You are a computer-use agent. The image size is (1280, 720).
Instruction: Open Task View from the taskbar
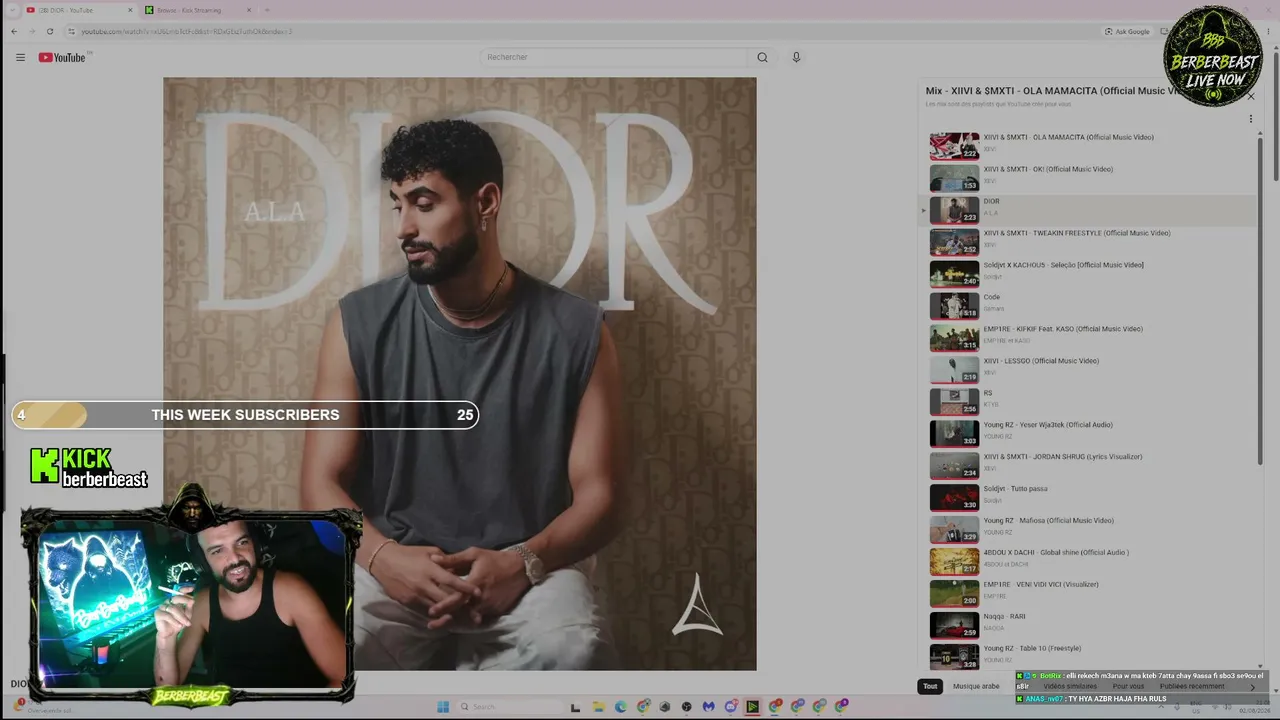[x=575, y=707]
